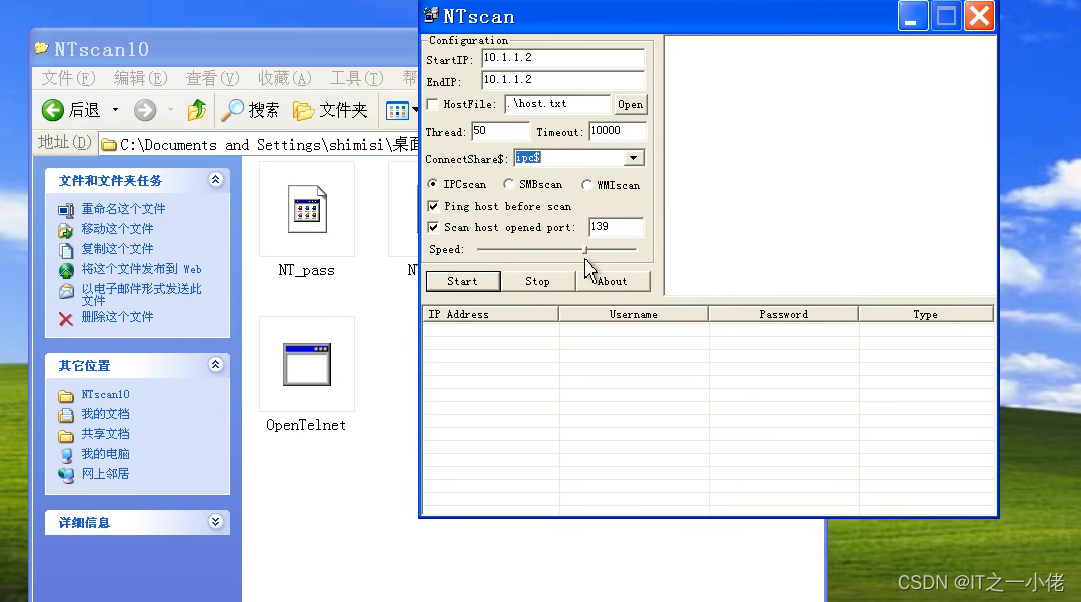
Task: Open the Favorites (收藏) menu
Action: click(284, 78)
